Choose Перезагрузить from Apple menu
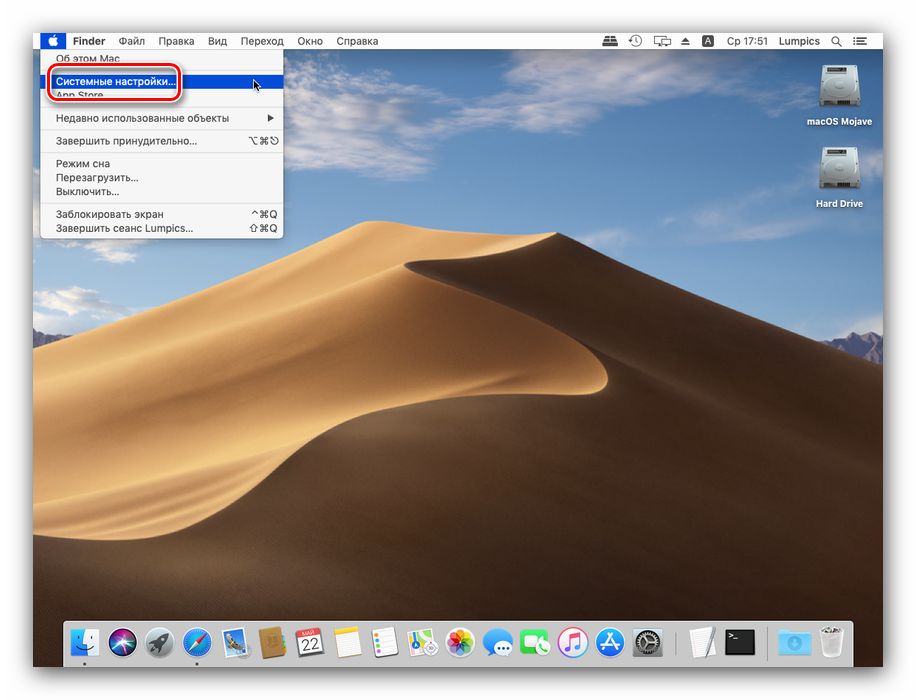 coord(97,177)
